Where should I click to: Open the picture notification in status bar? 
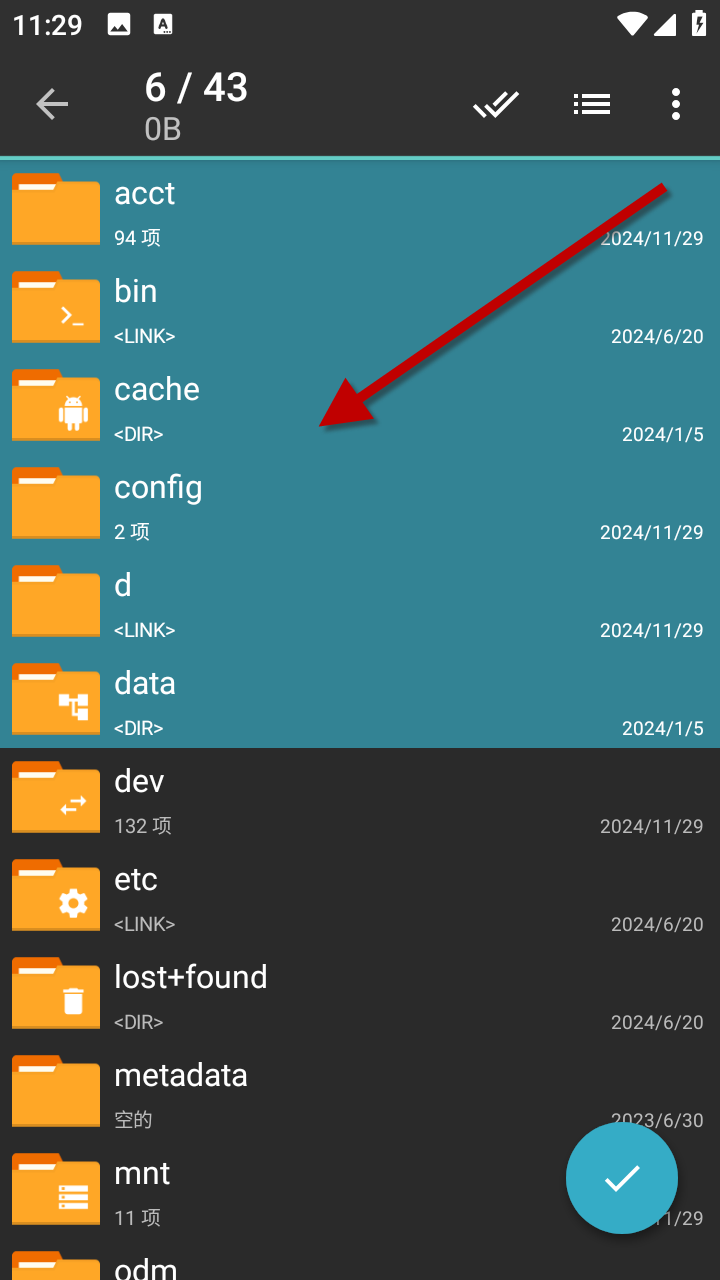coord(119,26)
